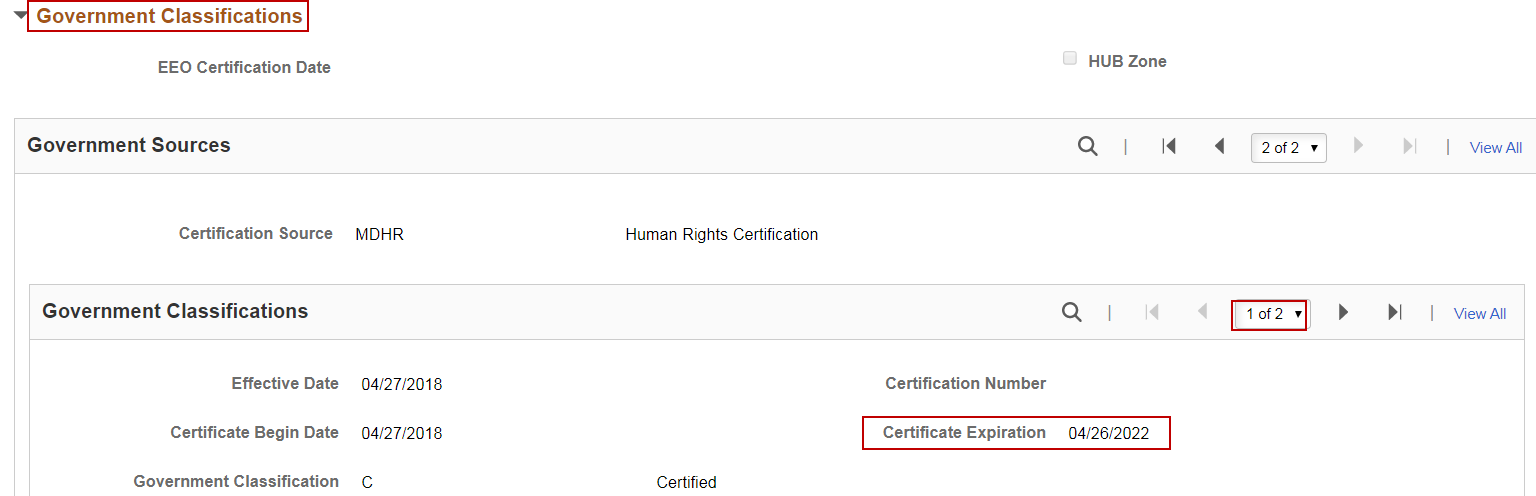This screenshot has width=1536, height=496.
Task: Click the Certificate Begin Date value
Action: (x=402, y=434)
